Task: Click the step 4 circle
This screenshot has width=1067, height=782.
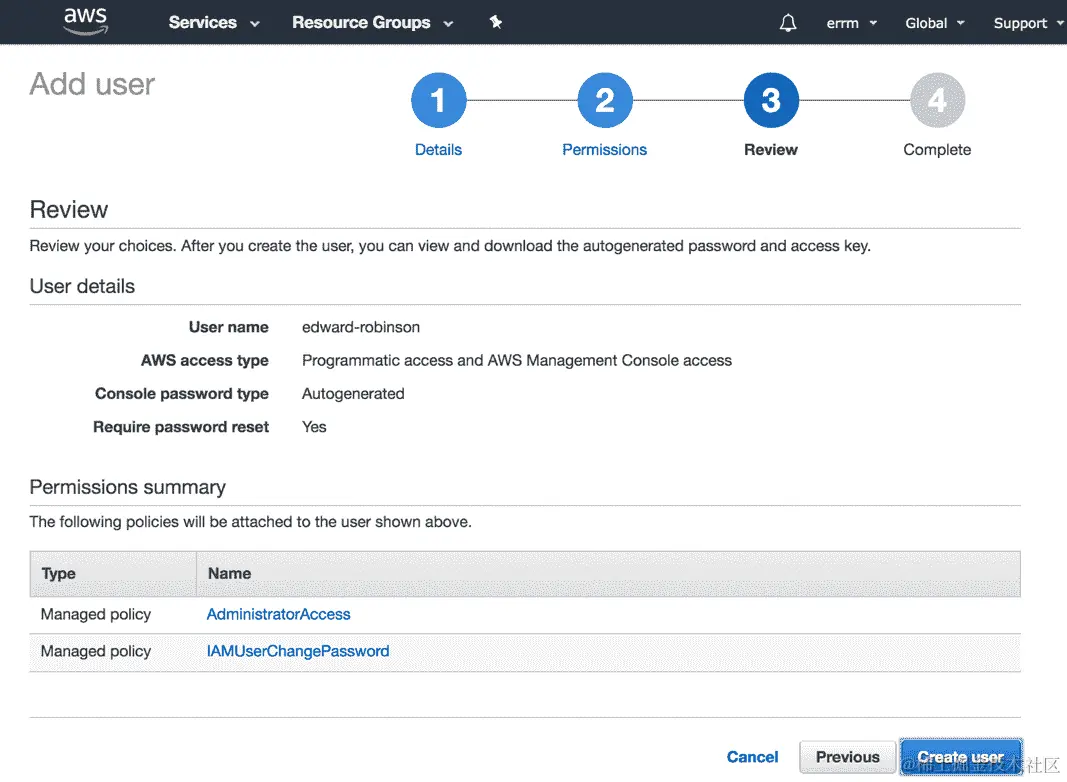Action: click(938, 100)
